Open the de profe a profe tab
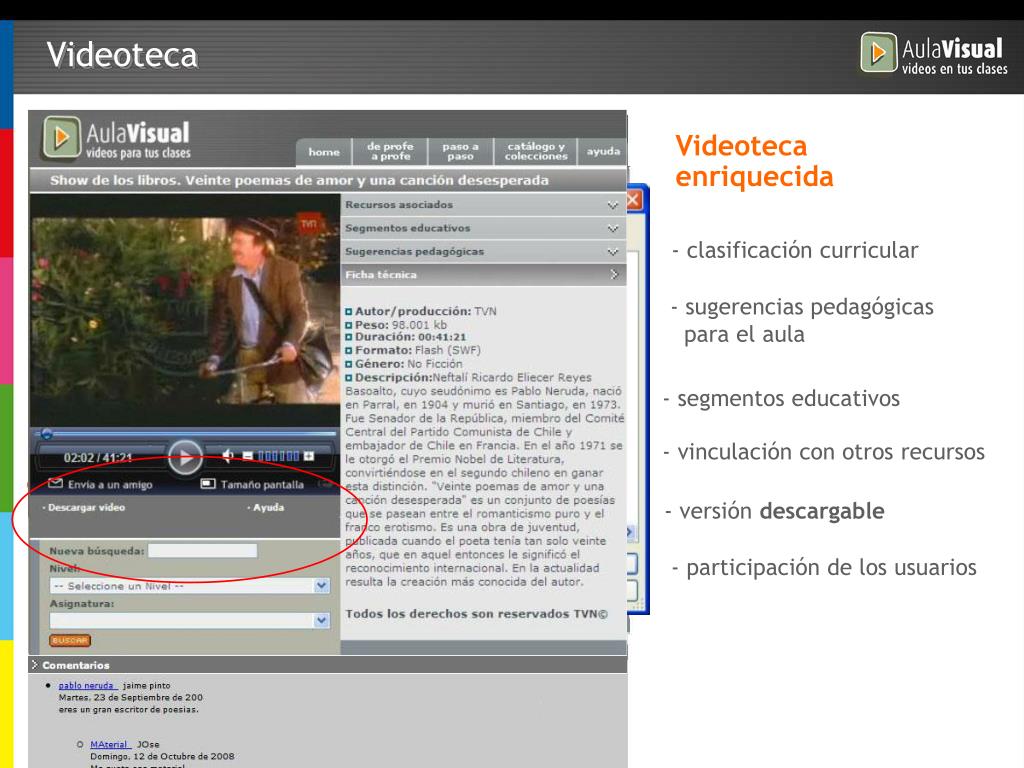The image size is (1024, 768). pyautogui.click(x=390, y=152)
